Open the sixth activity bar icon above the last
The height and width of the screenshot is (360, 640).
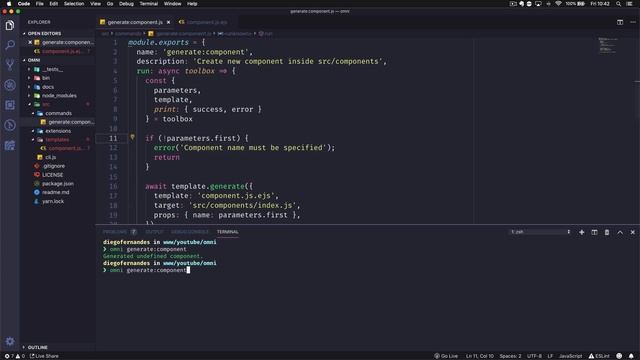coord(10,125)
